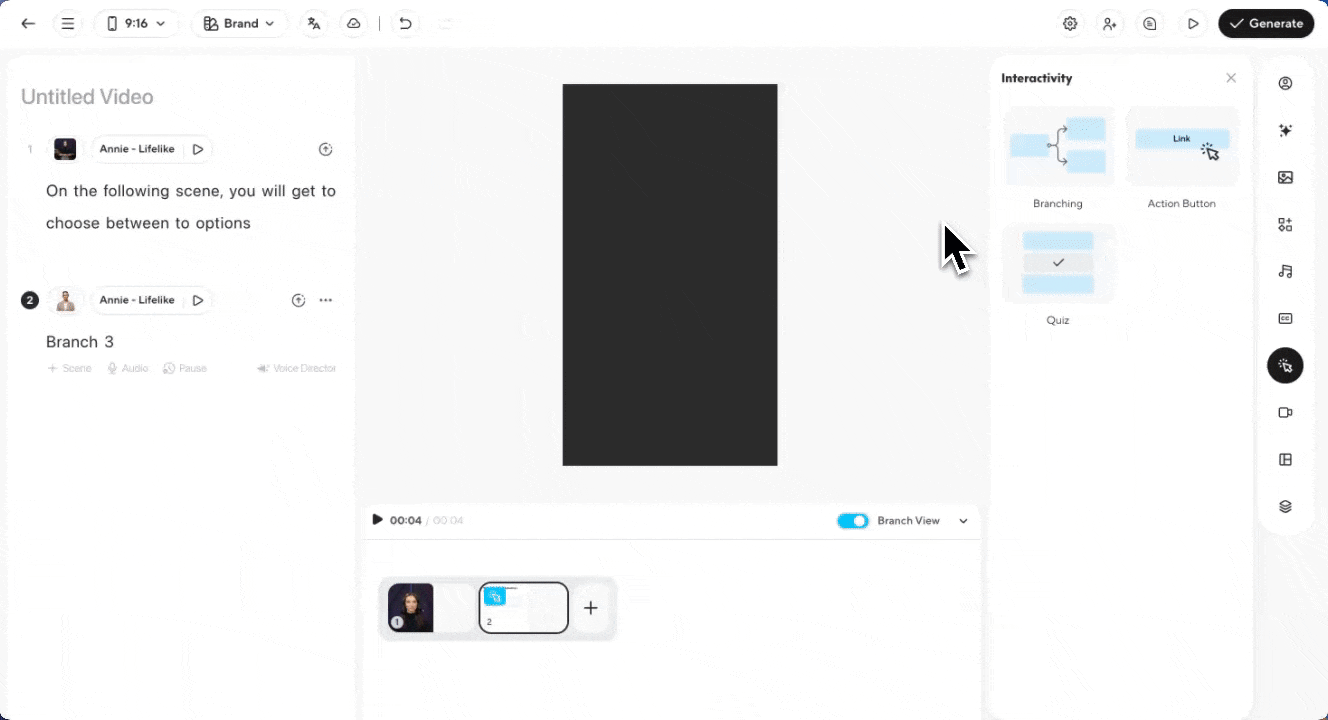The image size is (1328, 720).
Task: Click the undo arrow icon
Action: click(x=405, y=24)
